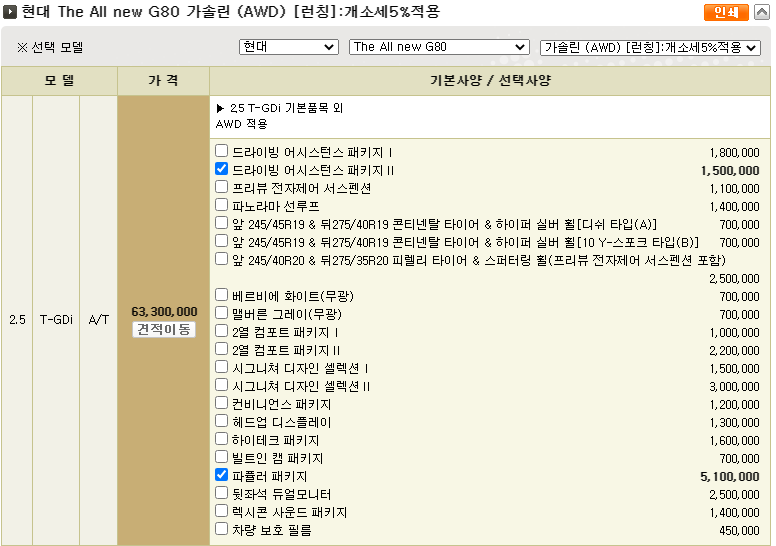Click the 2.5 T-GDi 기본품목 외 line
The width and height of the screenshot is (776, 546).
(280, 108)
